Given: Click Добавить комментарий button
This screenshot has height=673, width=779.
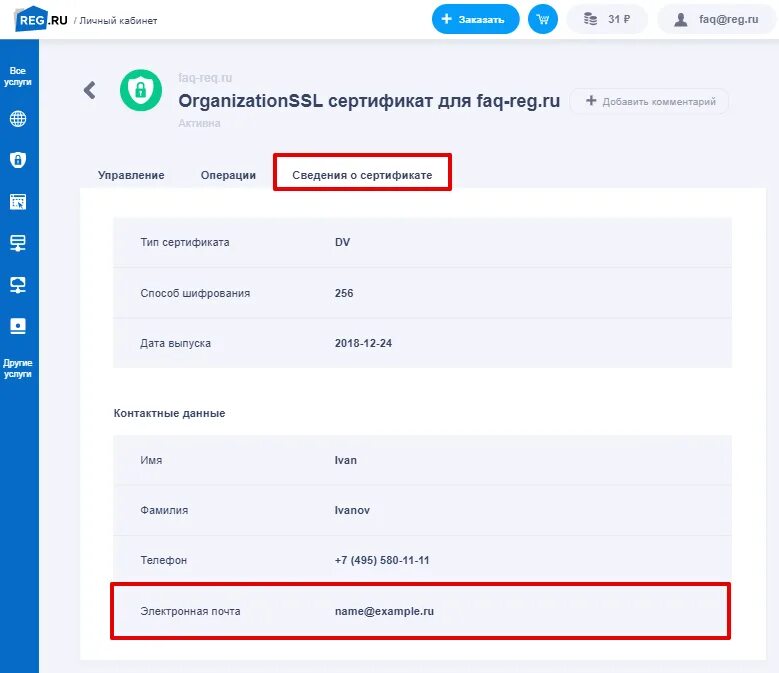Looking at the screenshot, I should tap(649, 101).
